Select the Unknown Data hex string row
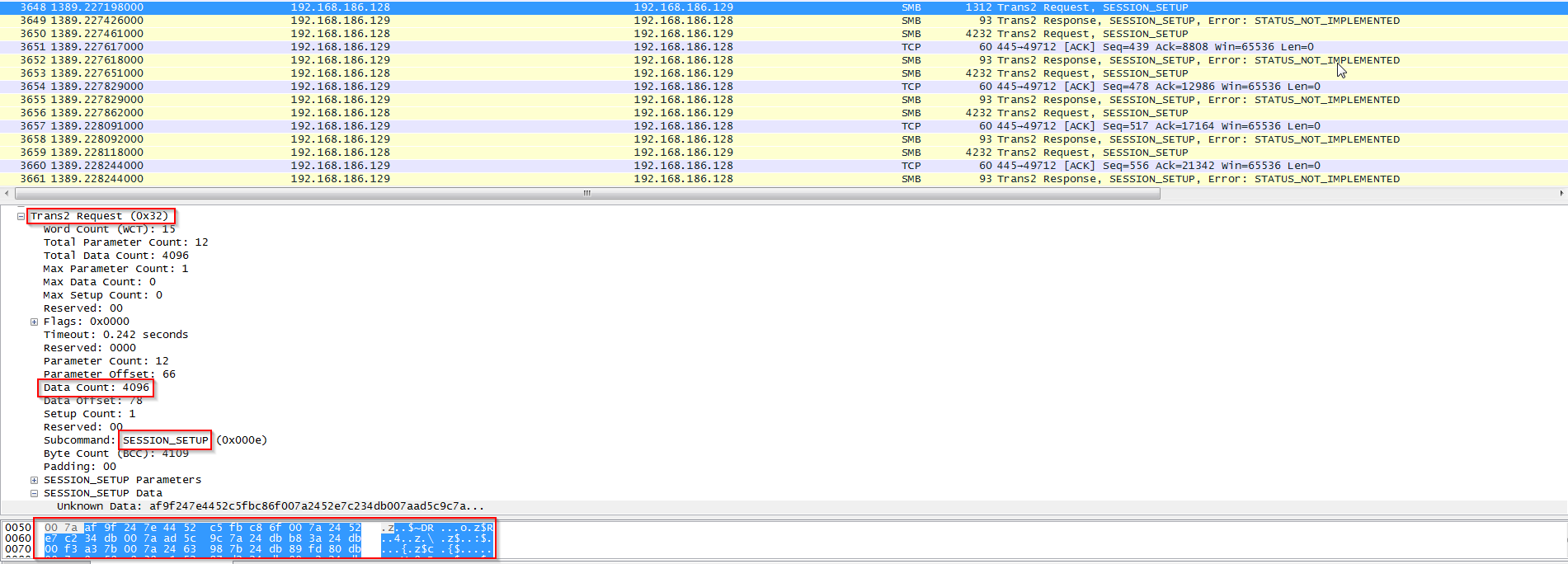1568x564 pixels. pos(271,506)
